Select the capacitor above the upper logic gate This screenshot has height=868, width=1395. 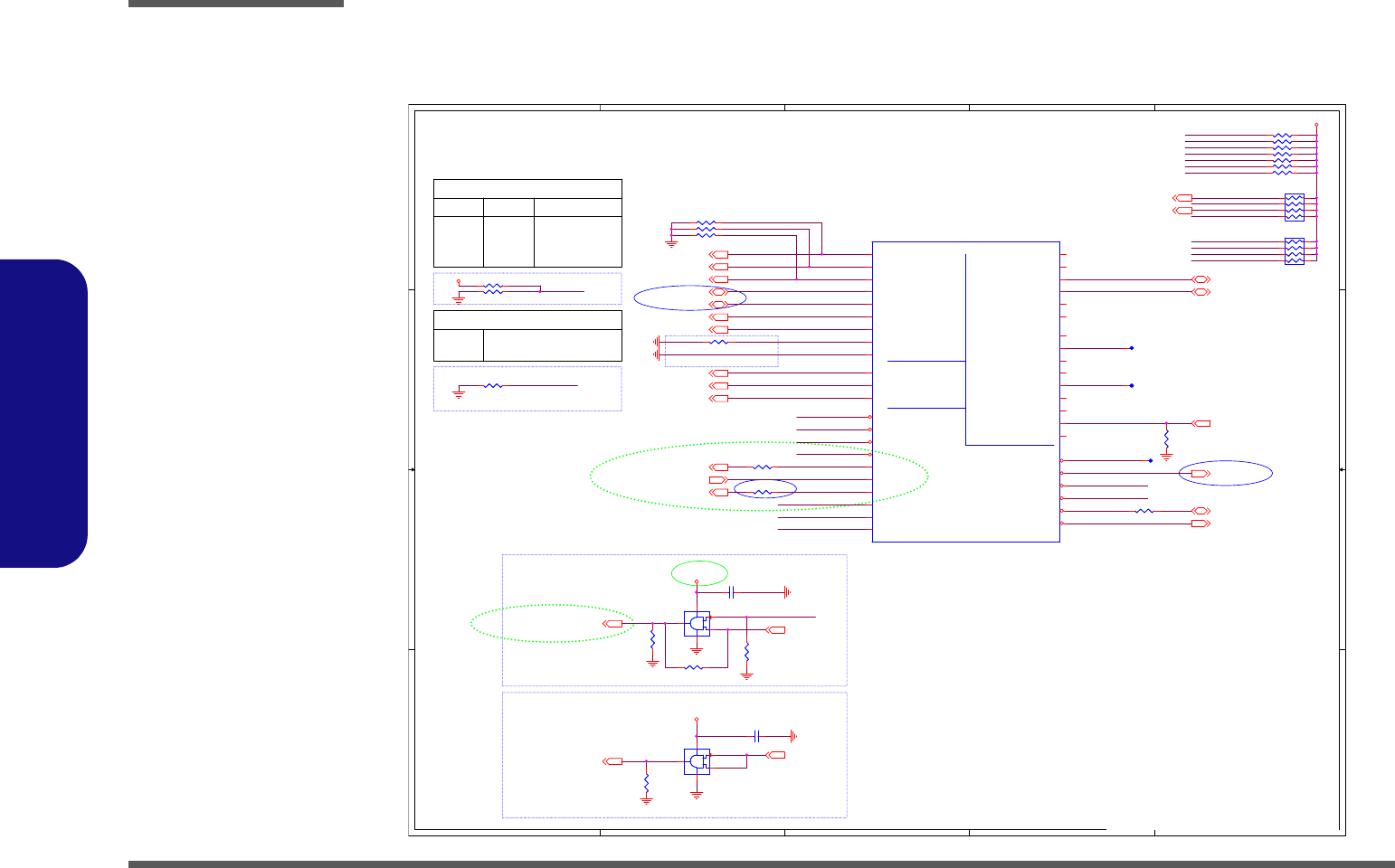731,592
